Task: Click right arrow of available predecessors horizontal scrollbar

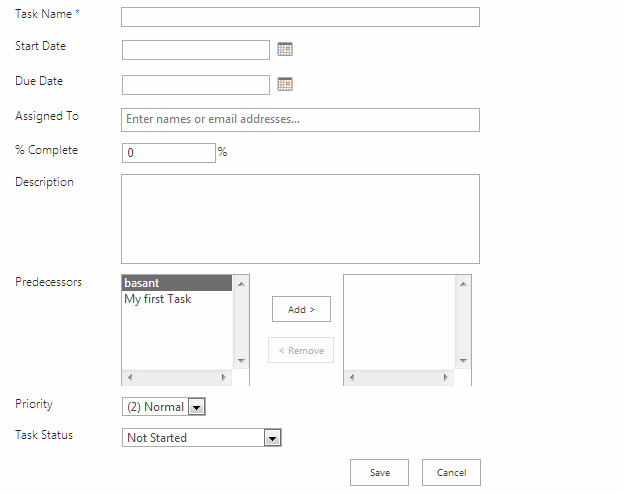Action: 224,377
